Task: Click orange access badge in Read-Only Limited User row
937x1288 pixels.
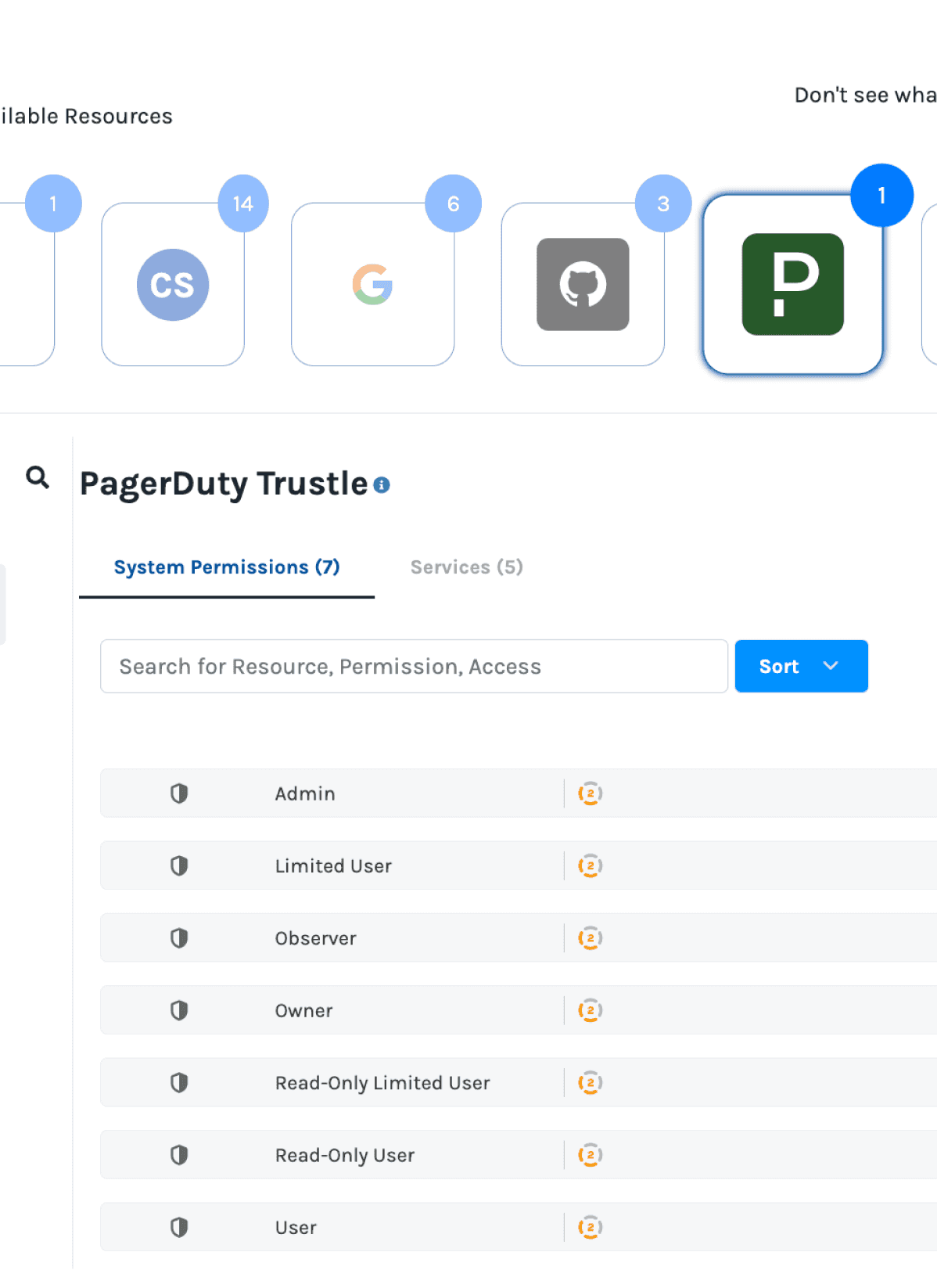Action: [590, 1083]
